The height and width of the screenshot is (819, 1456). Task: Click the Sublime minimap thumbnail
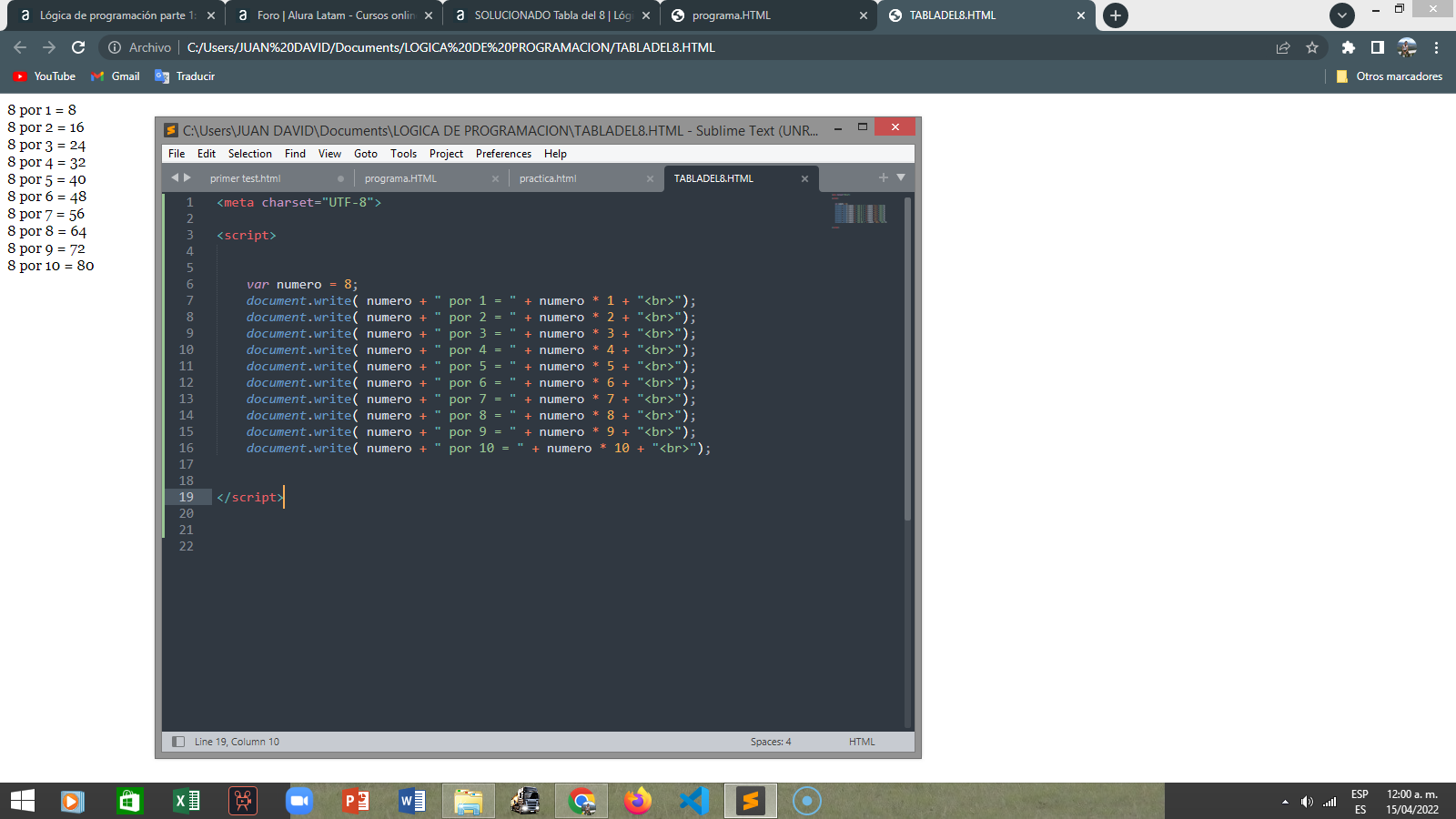pyautogui.click(x=860, y=212)
